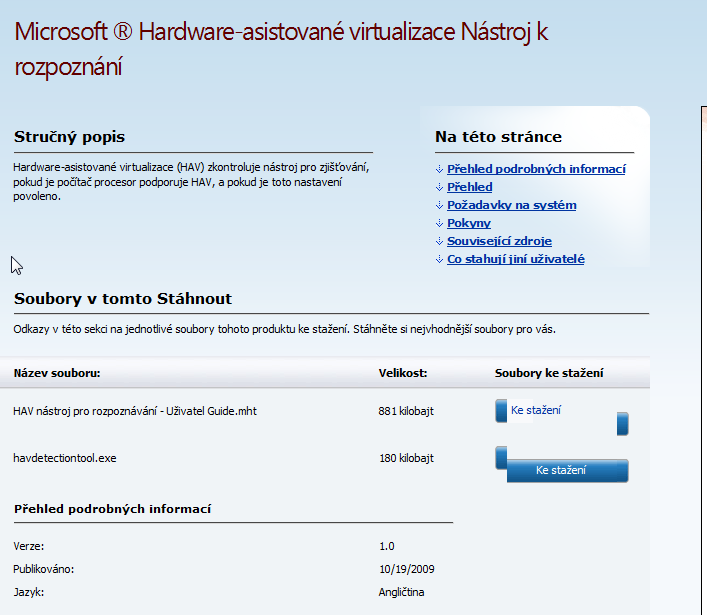Click the Velikost column header

pos(403,373)
